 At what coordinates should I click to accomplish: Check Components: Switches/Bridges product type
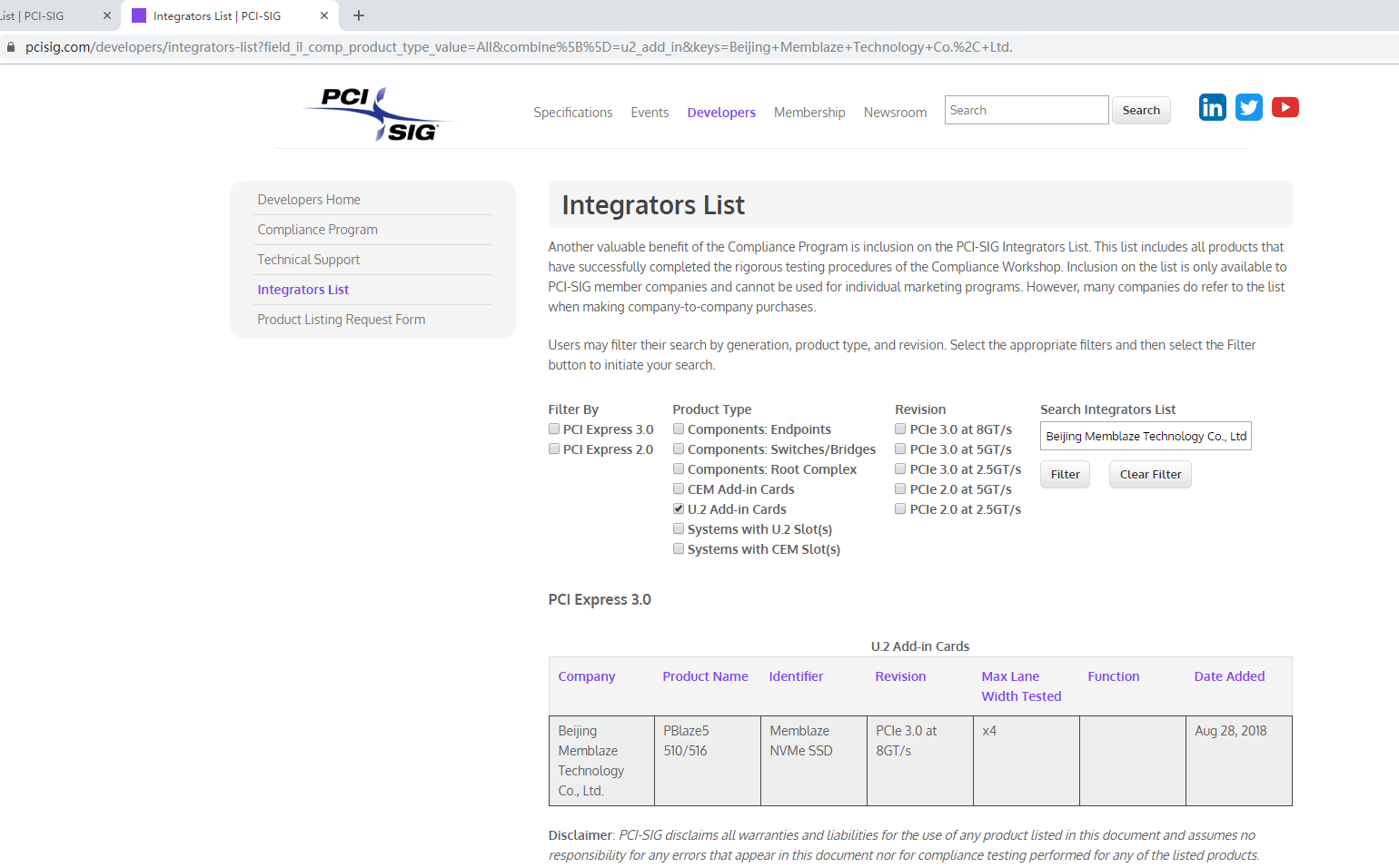[x=679, y=449]
